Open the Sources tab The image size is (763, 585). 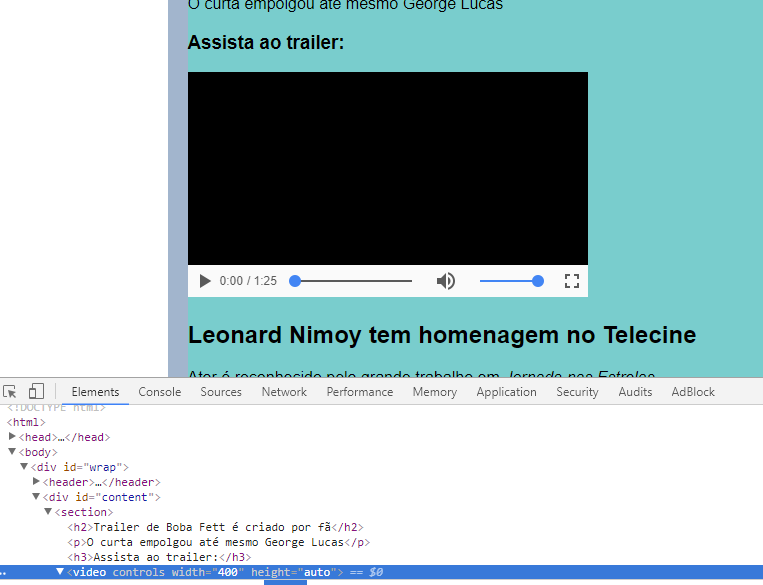[x=221, y=392]
